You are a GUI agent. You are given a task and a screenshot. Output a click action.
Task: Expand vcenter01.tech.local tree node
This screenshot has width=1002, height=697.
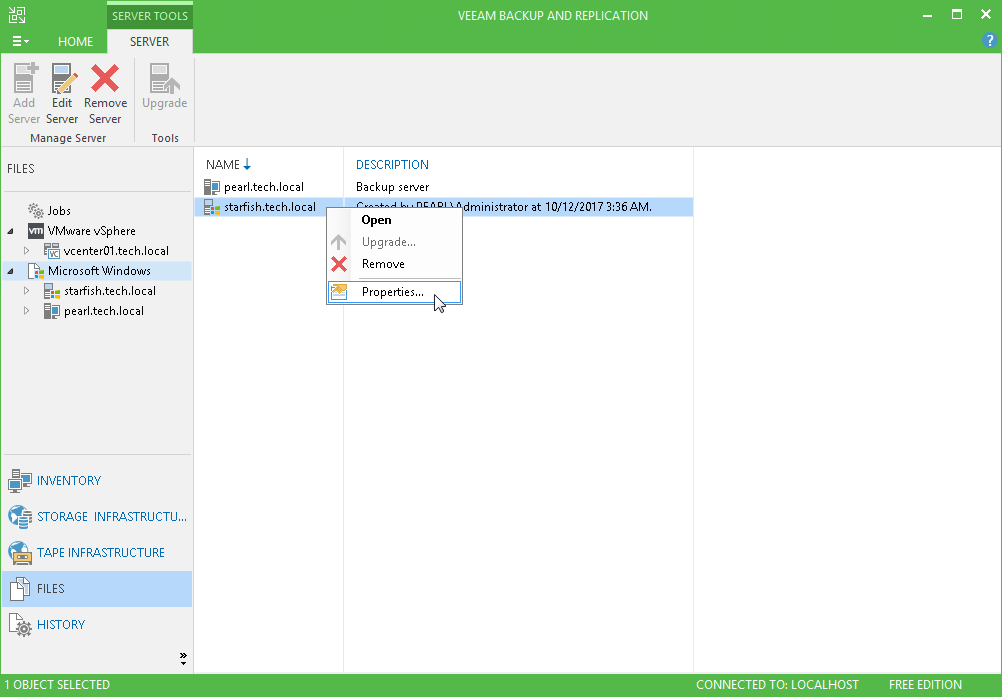point(26,251)
